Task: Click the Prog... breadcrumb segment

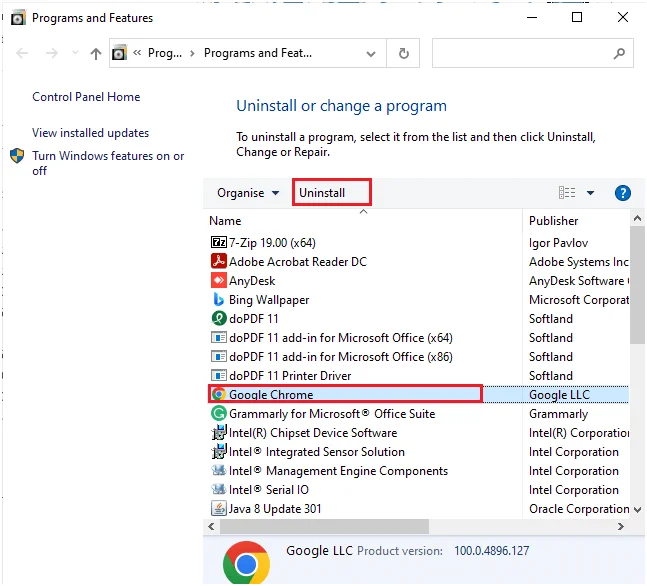Action: 165,53
